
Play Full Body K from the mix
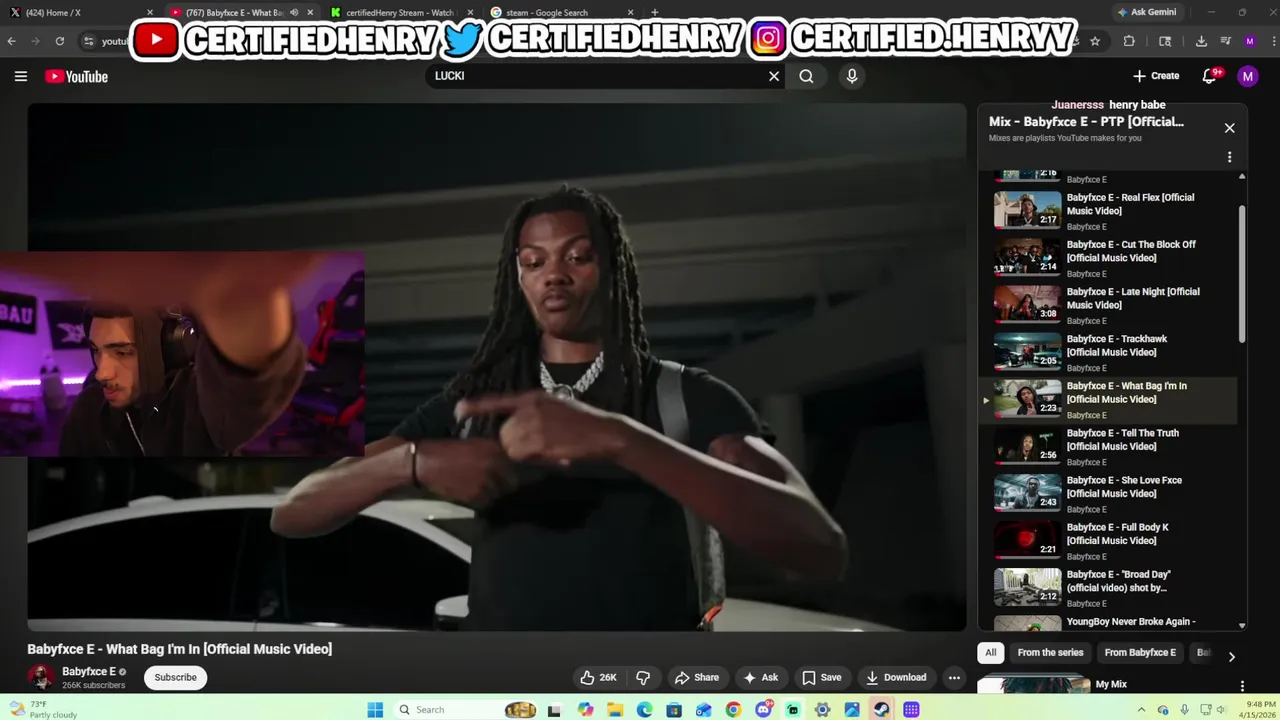tap(1110, 540)
